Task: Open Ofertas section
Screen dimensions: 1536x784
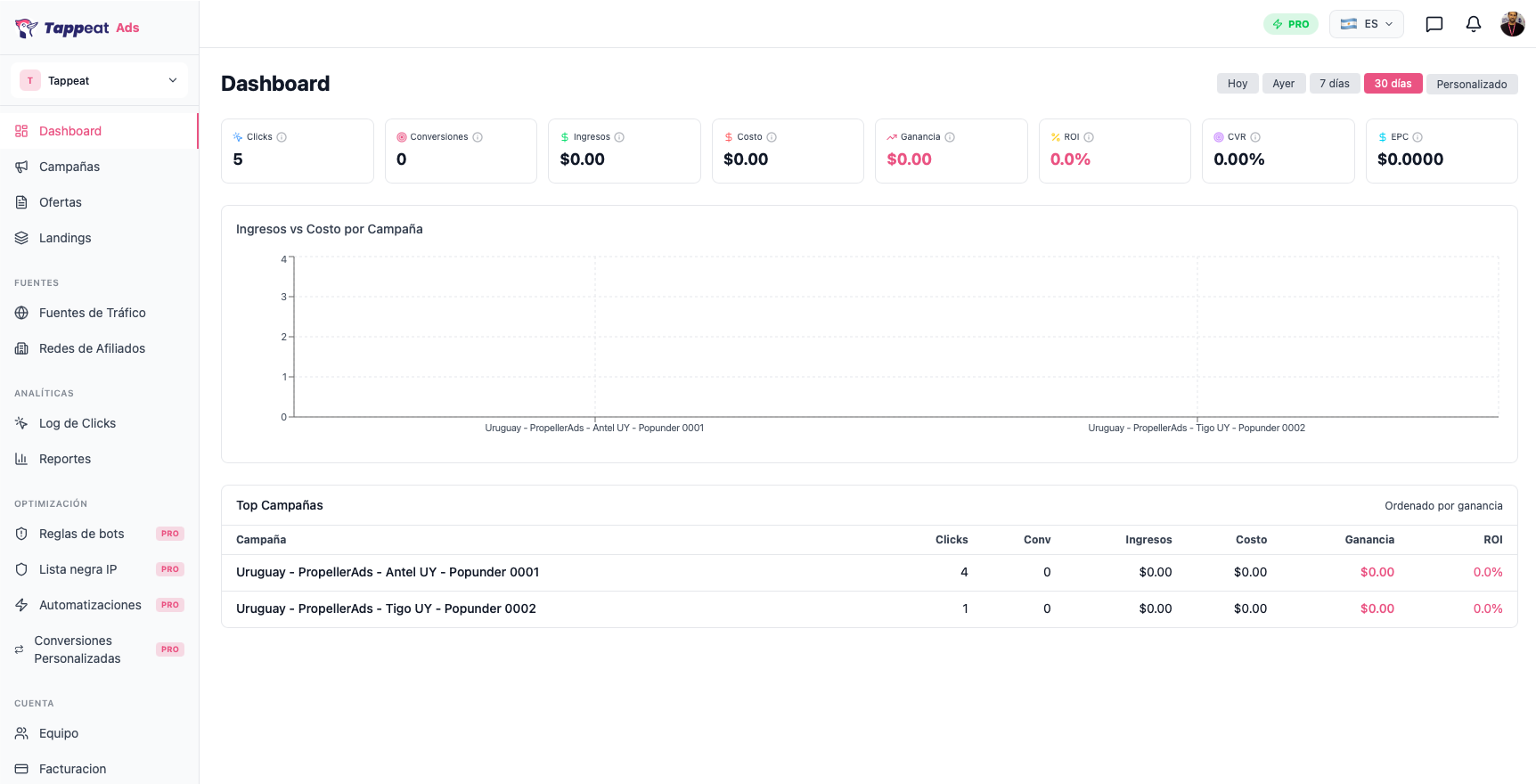Action: click(99, 202)
